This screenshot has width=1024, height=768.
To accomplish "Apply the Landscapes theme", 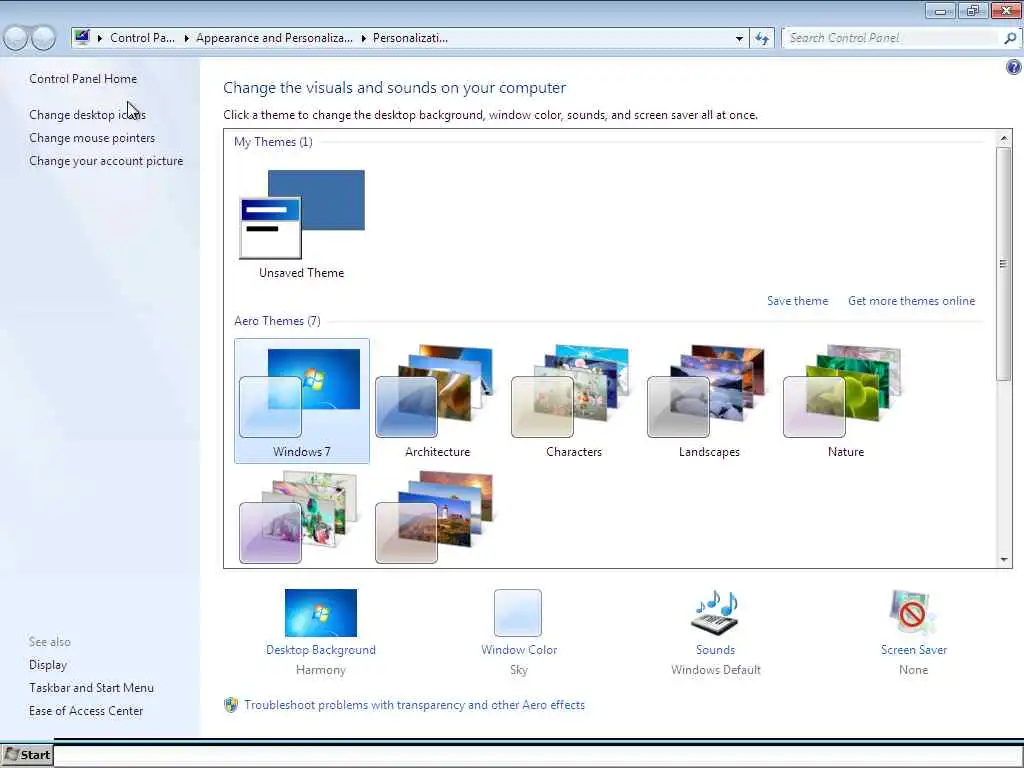I will 709,400.
